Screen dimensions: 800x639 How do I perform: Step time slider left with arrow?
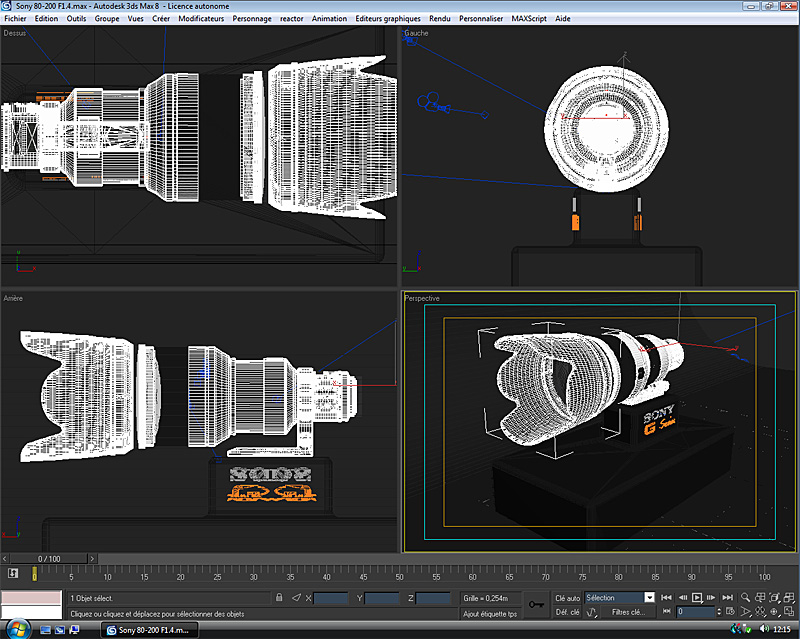[5, 558]
